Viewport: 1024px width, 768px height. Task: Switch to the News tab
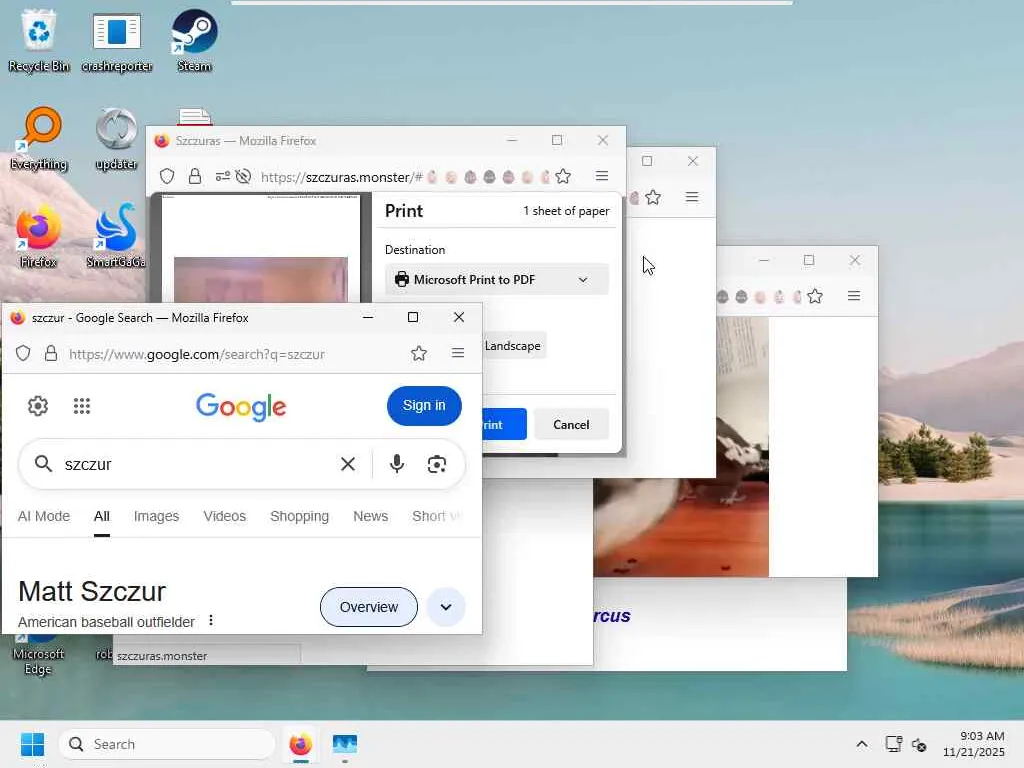[370, 516]
